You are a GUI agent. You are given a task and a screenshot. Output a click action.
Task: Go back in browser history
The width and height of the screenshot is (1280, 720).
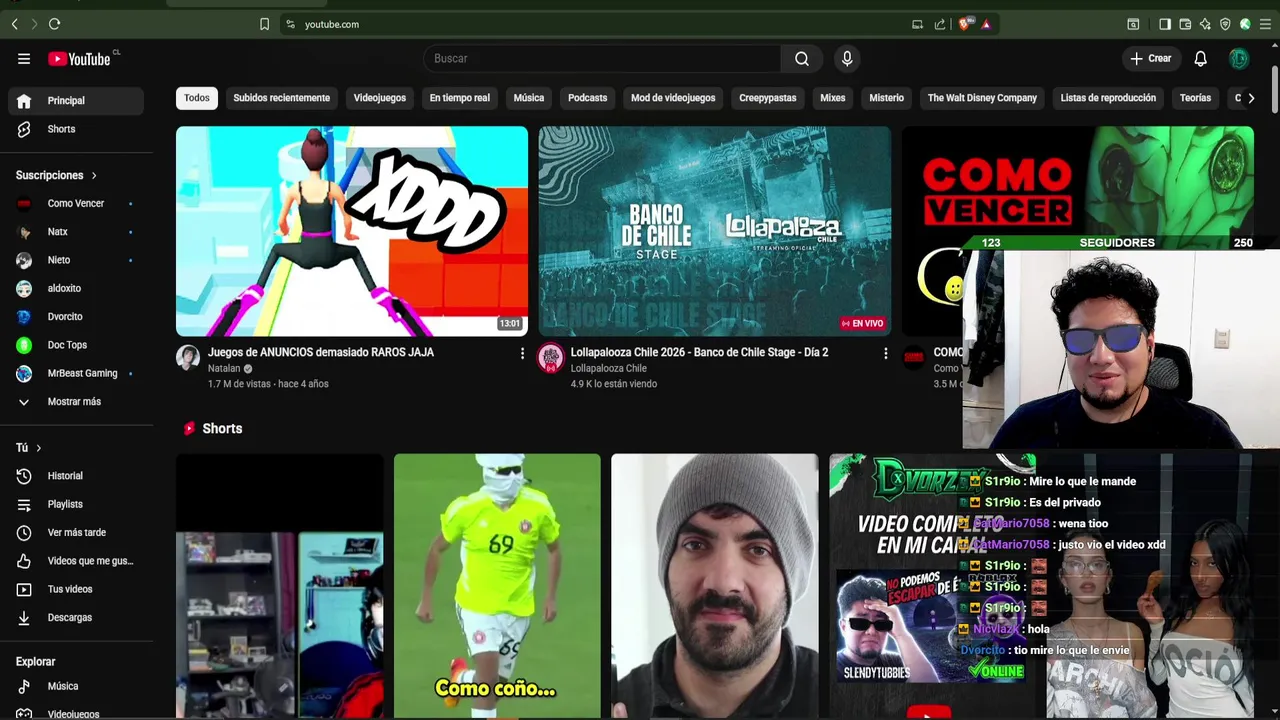14,24
